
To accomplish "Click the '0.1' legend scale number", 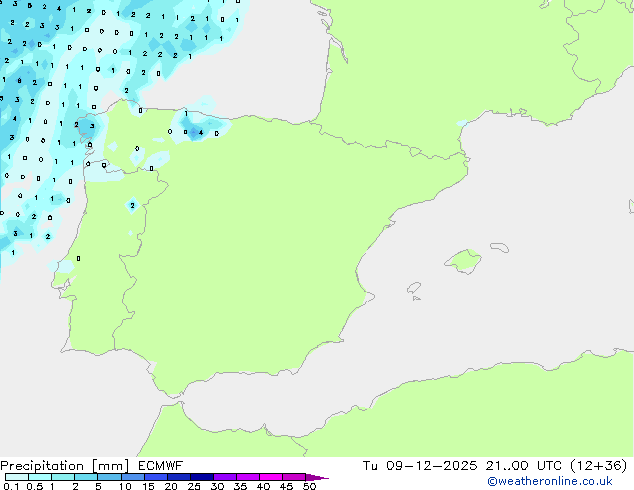I will point(11,486).
